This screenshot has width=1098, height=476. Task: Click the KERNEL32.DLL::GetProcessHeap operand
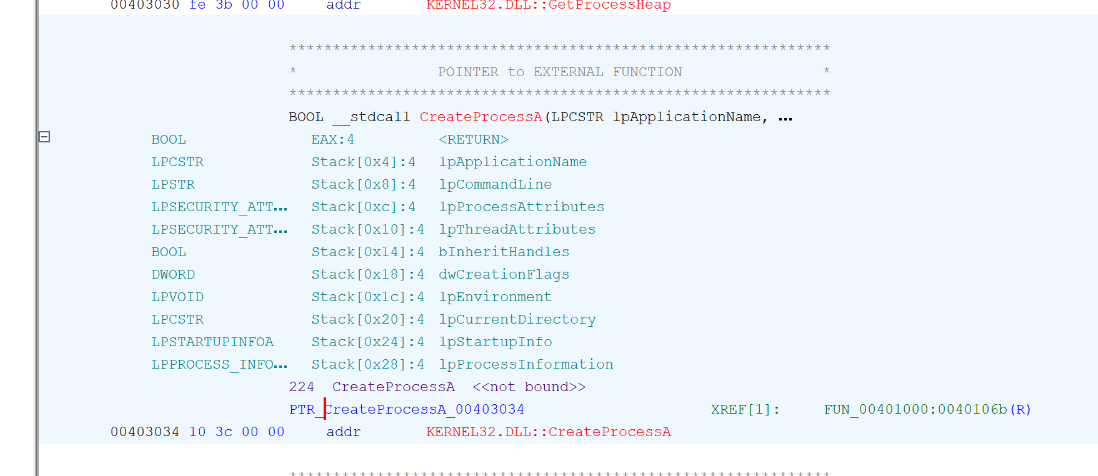tap(548, 5)
